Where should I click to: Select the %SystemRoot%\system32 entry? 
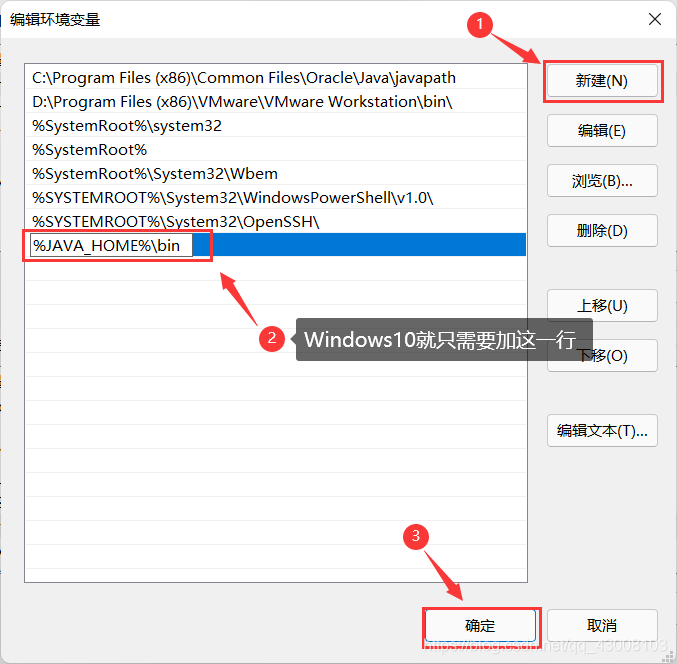(275, 126)
